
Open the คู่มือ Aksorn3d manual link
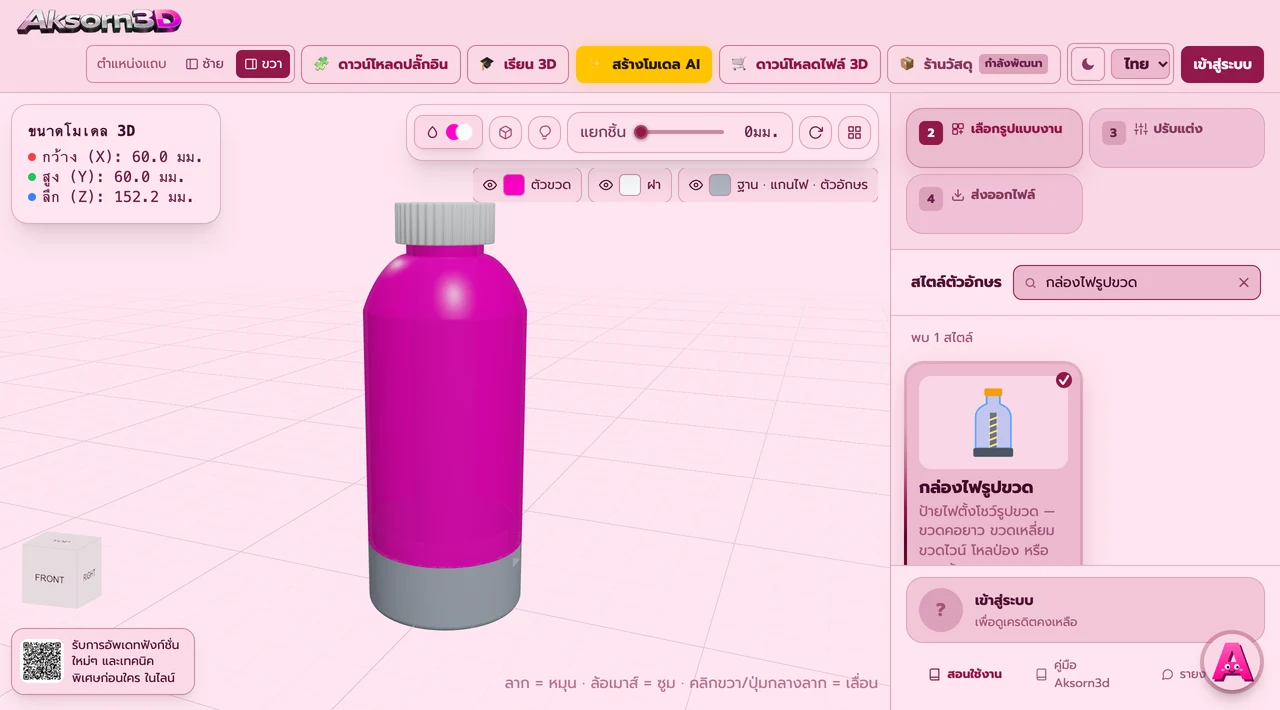point(1075,674)
